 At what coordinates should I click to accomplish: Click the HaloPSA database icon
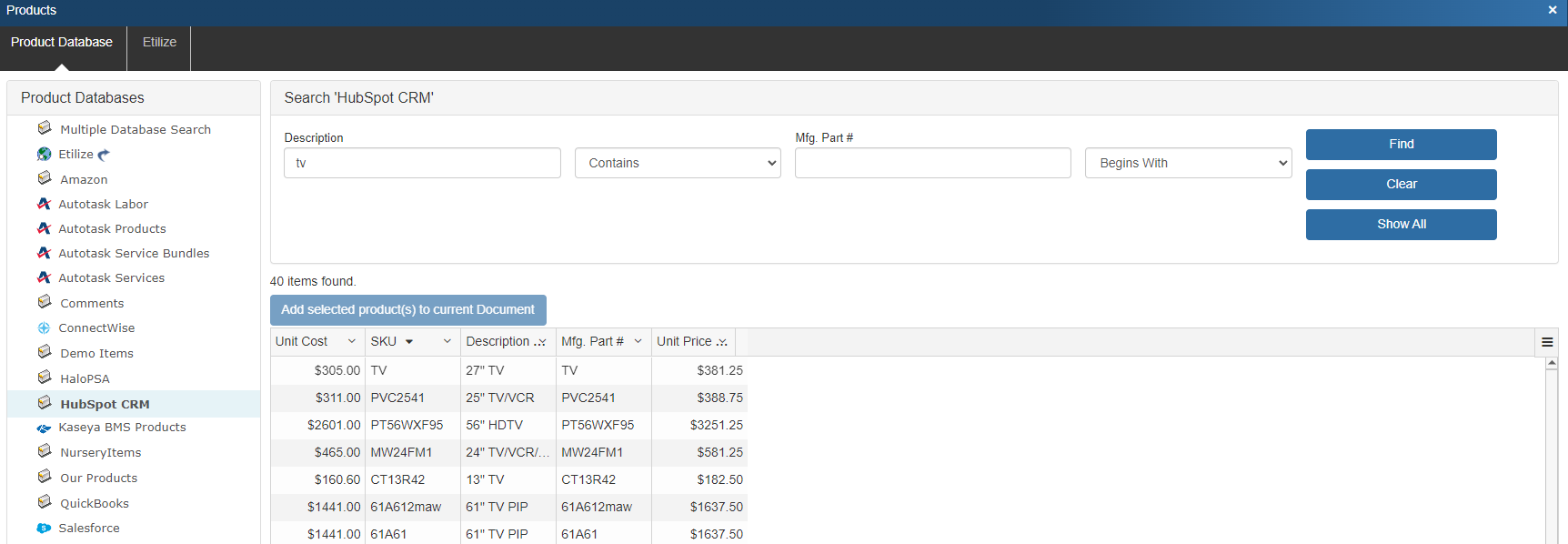pos(45,378)
